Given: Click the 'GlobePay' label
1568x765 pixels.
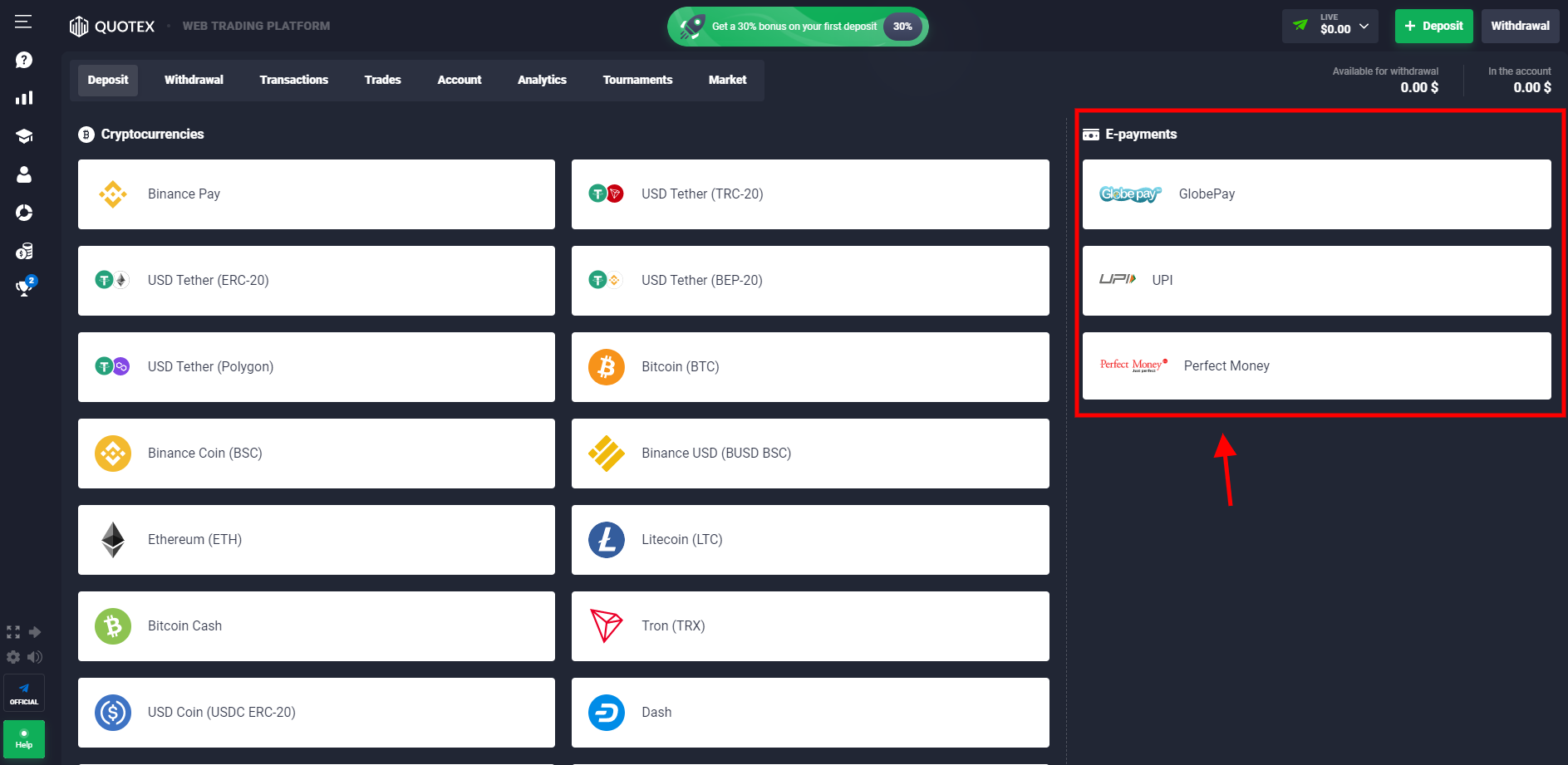Looking at the screenshot, I should (1207, 194).
